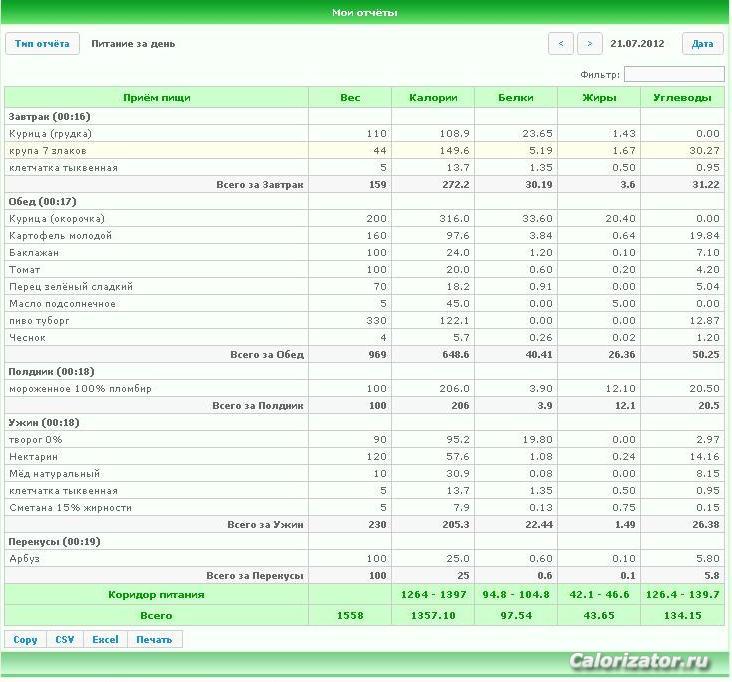Click the Коридор питания row label
Image resolution: width=732 pixels, height=682 pixels.
(156, 595)
